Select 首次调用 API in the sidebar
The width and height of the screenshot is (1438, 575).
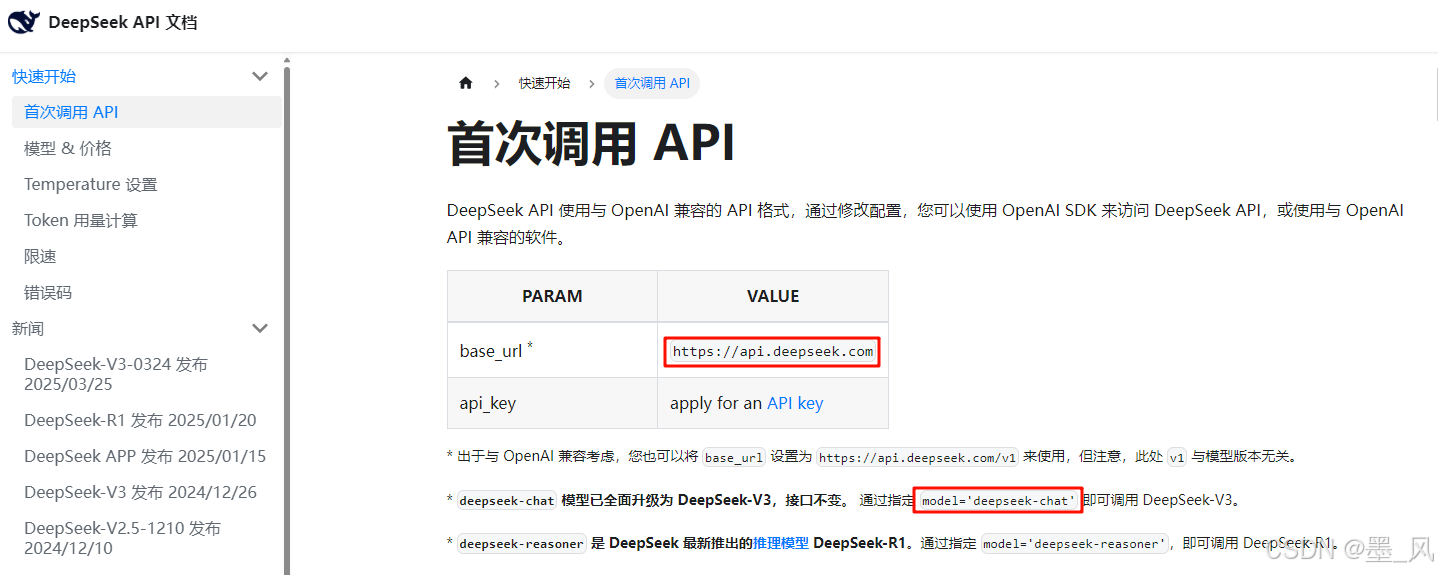coord(146,112)
